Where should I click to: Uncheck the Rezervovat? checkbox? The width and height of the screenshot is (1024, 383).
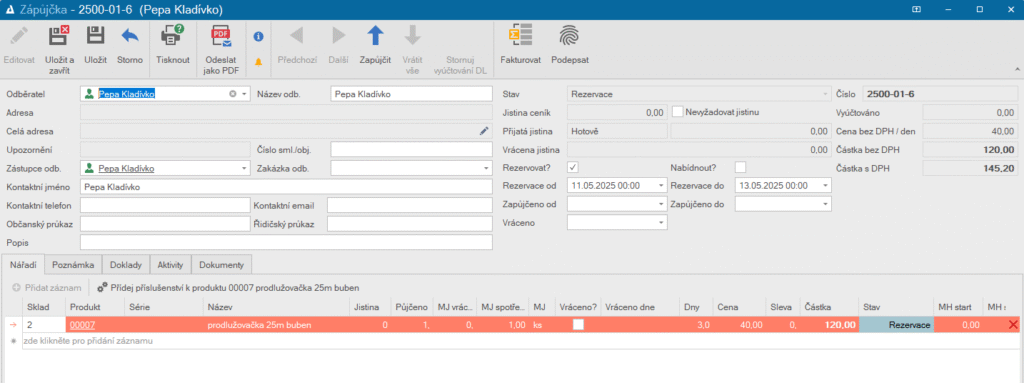click(573, 167)
